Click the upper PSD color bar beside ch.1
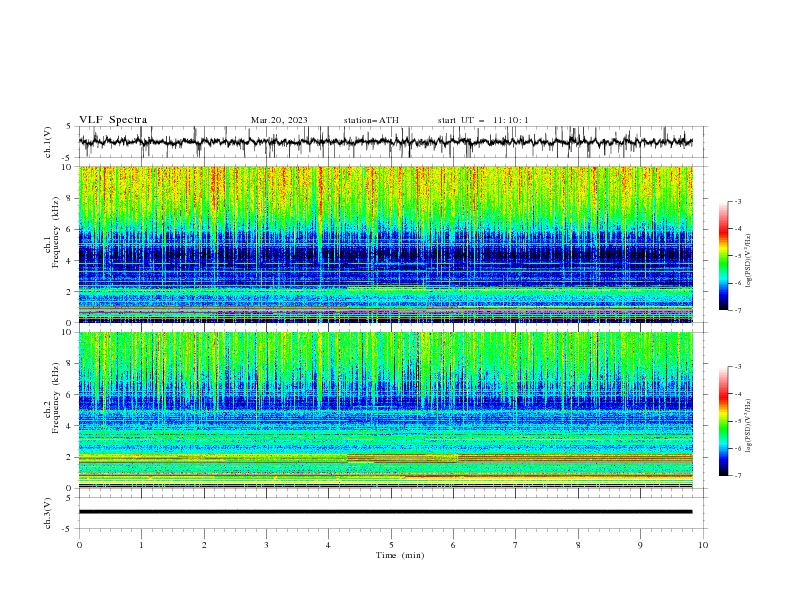This screenshot has width=792, height=612. click(x=724, y=256)
